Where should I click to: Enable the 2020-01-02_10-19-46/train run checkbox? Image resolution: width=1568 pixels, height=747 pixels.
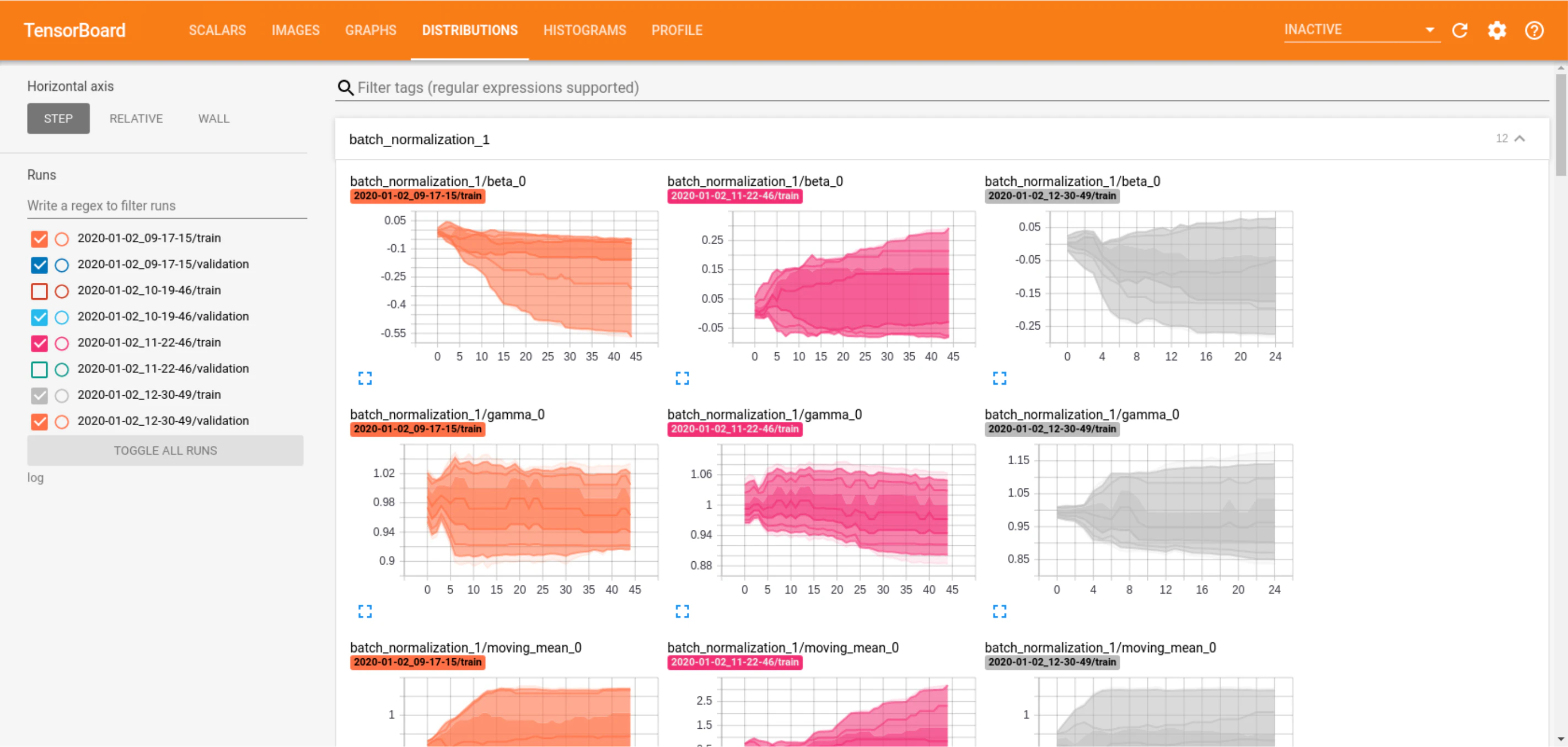(39, 291)
